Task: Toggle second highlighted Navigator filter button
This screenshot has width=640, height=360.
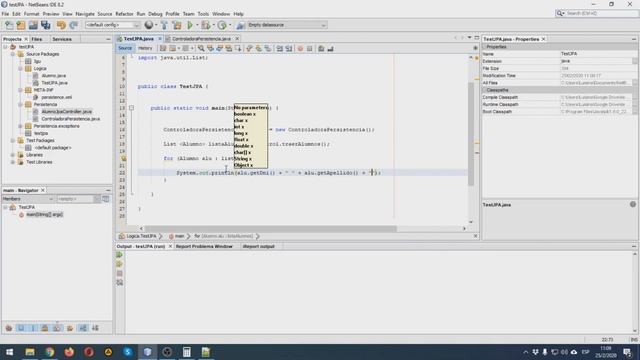Action: (x=21, y=328)
